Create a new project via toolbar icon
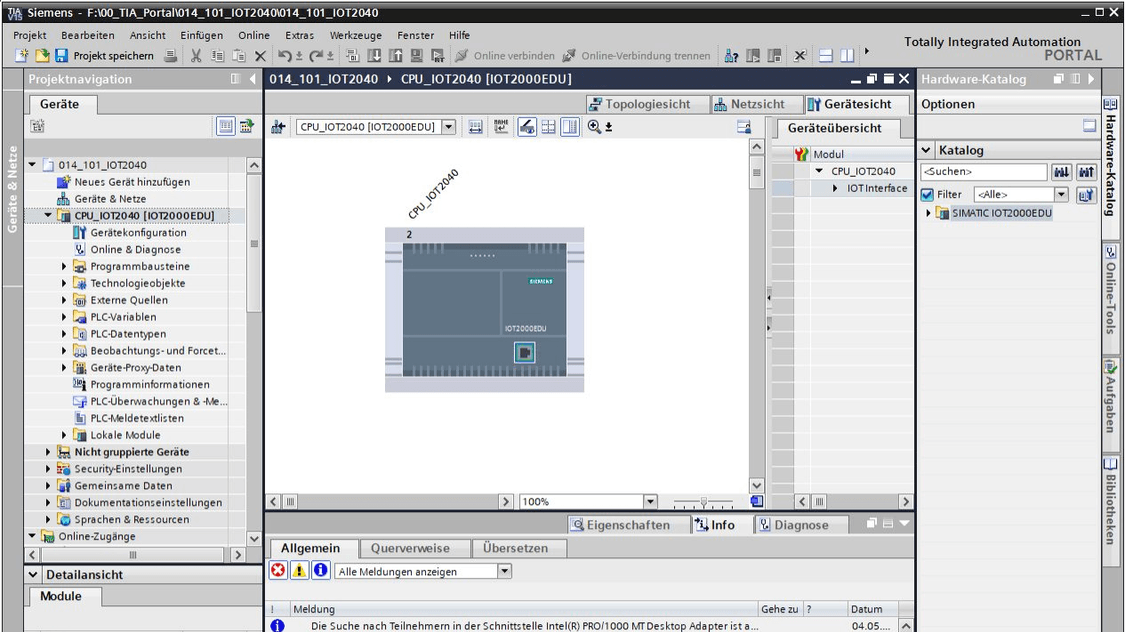 coord(22,55)
